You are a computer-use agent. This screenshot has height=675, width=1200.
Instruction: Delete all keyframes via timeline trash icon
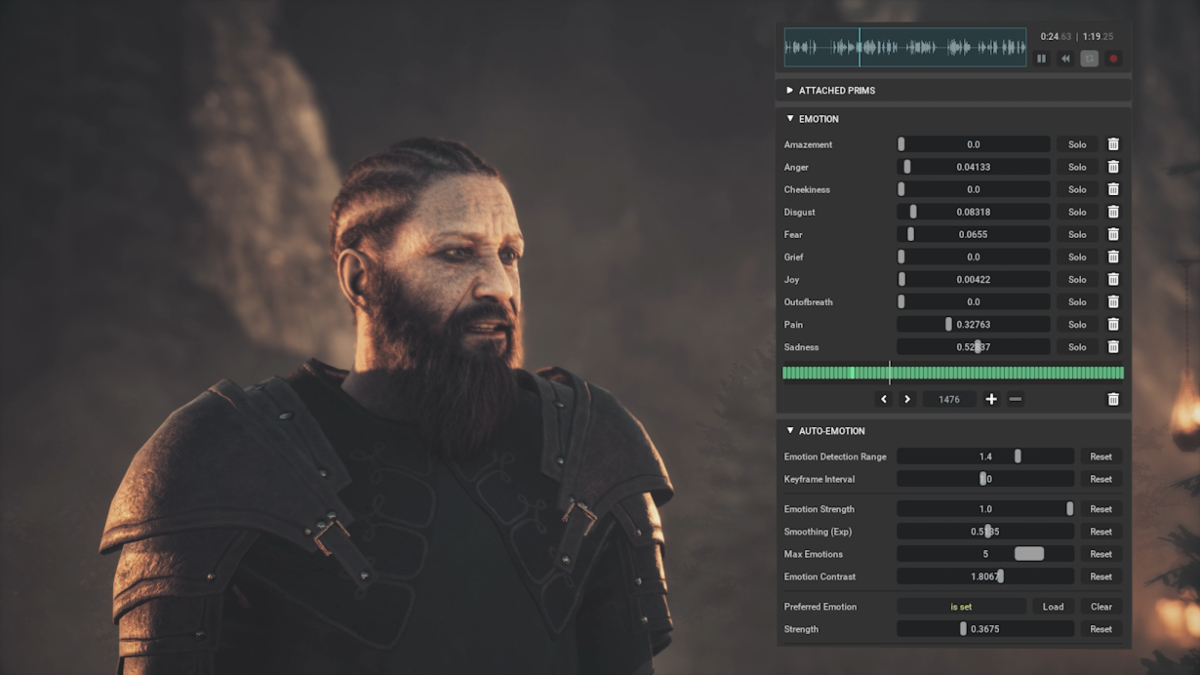tap(1113, 399)
